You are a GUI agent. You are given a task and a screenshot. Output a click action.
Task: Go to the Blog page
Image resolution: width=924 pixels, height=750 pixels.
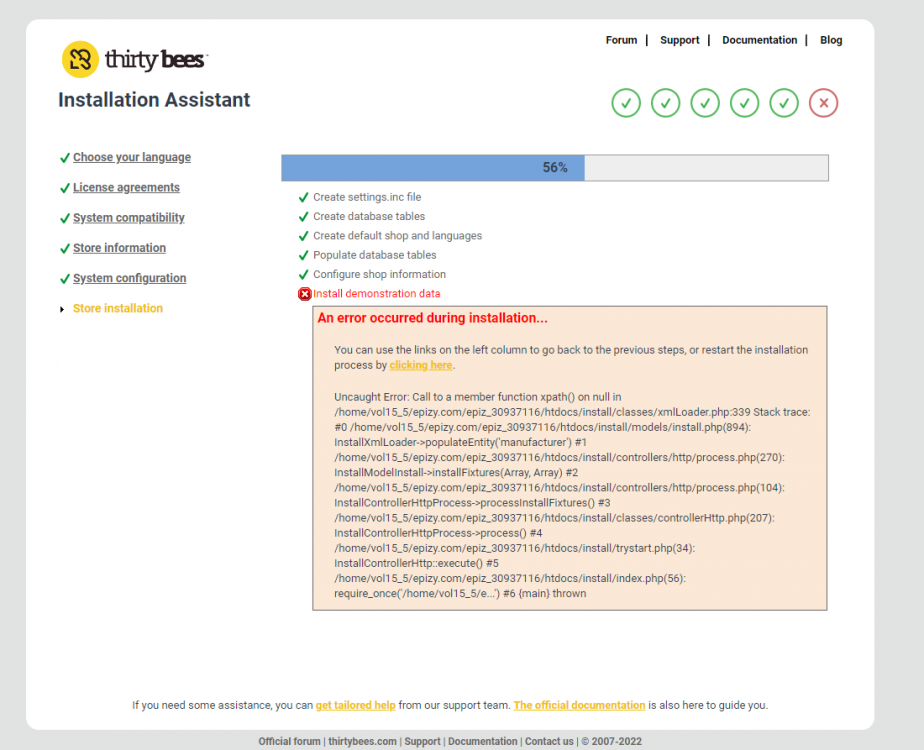pos(831,40)
